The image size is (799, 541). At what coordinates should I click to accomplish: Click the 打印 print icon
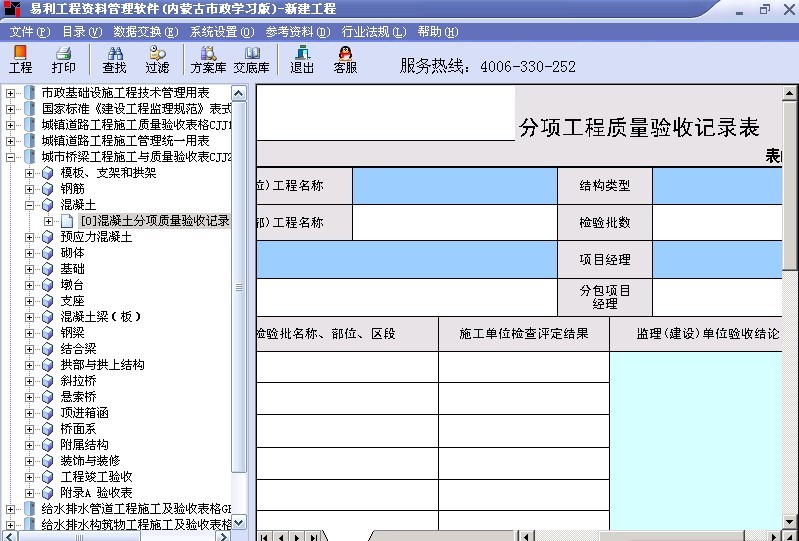tap(64, 59)
